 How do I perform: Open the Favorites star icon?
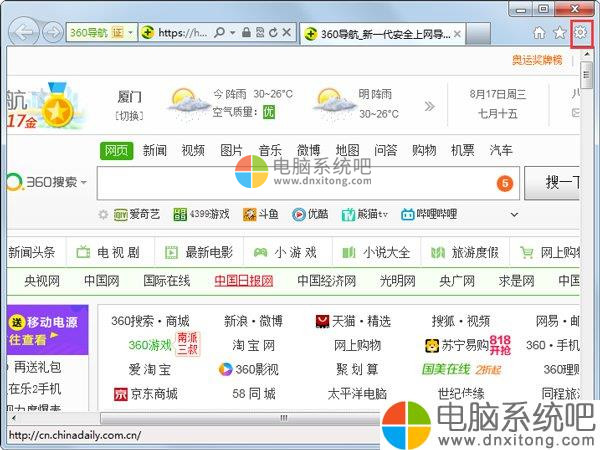click(x=560, y=33)
